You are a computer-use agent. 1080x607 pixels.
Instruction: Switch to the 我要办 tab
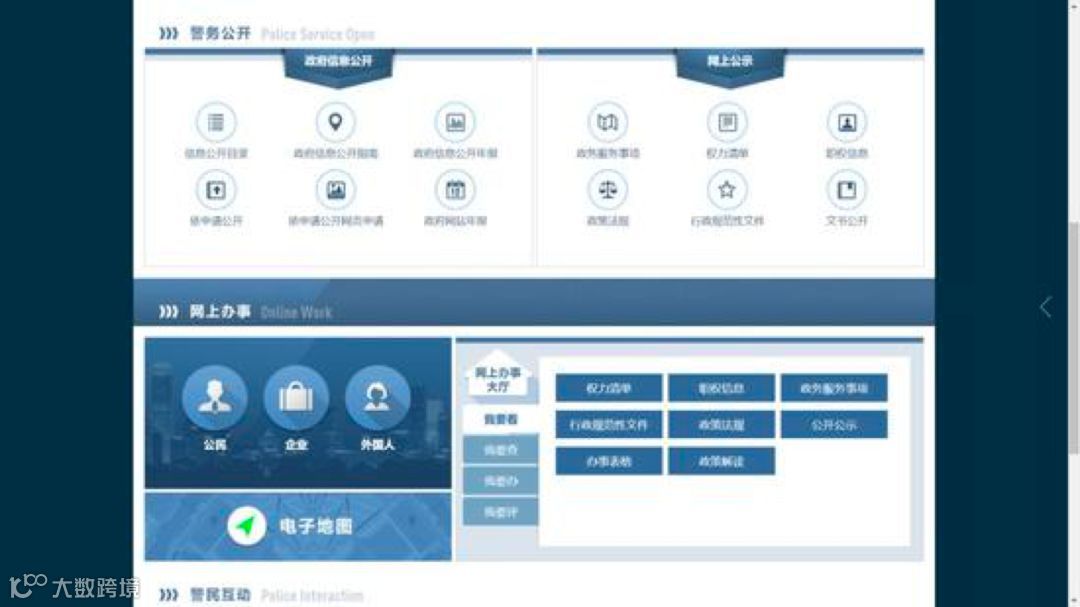(x=501, y=481)
